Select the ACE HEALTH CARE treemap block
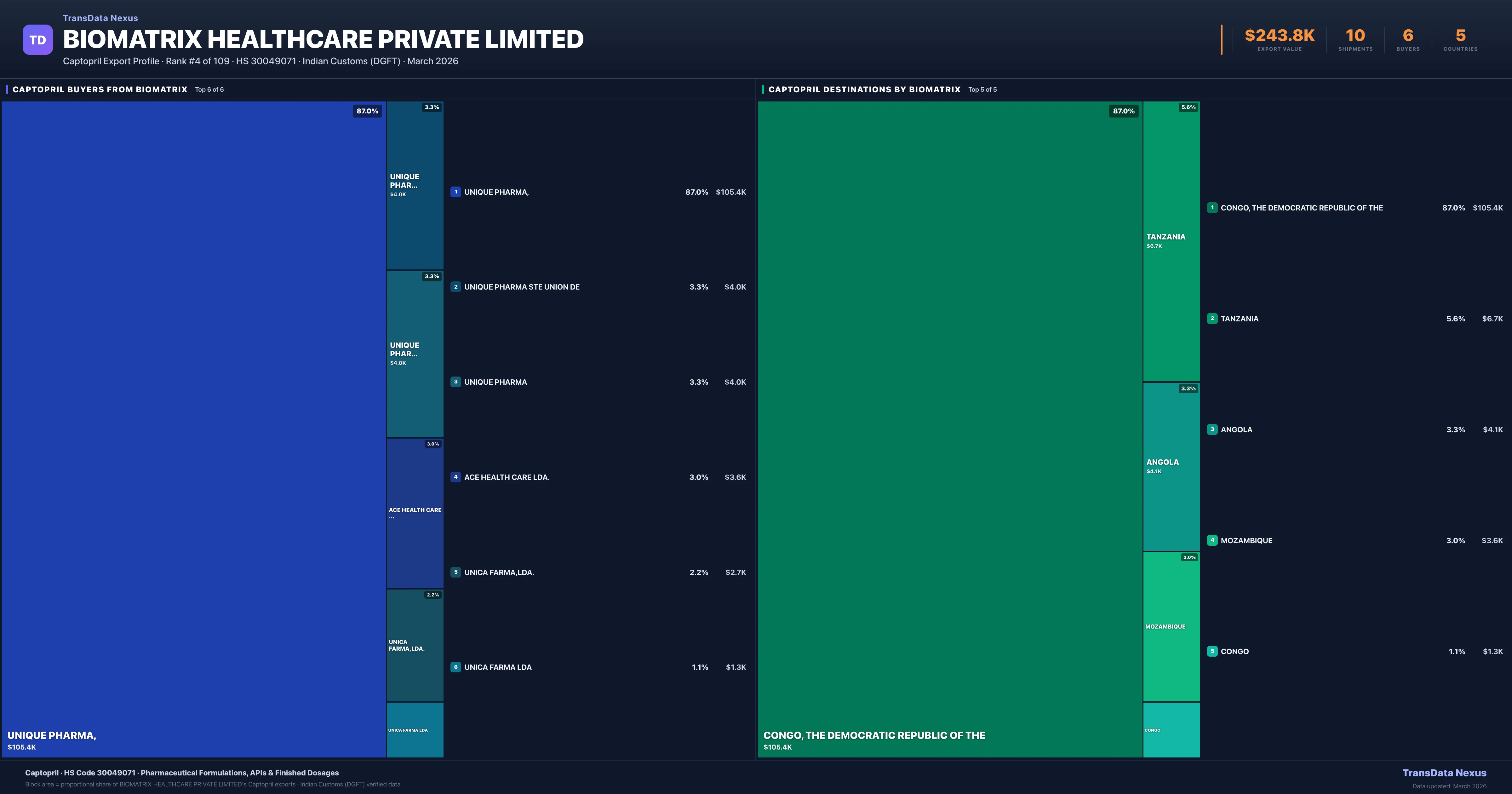This screenshot has height=794, width=1512. tap(415, 513)
